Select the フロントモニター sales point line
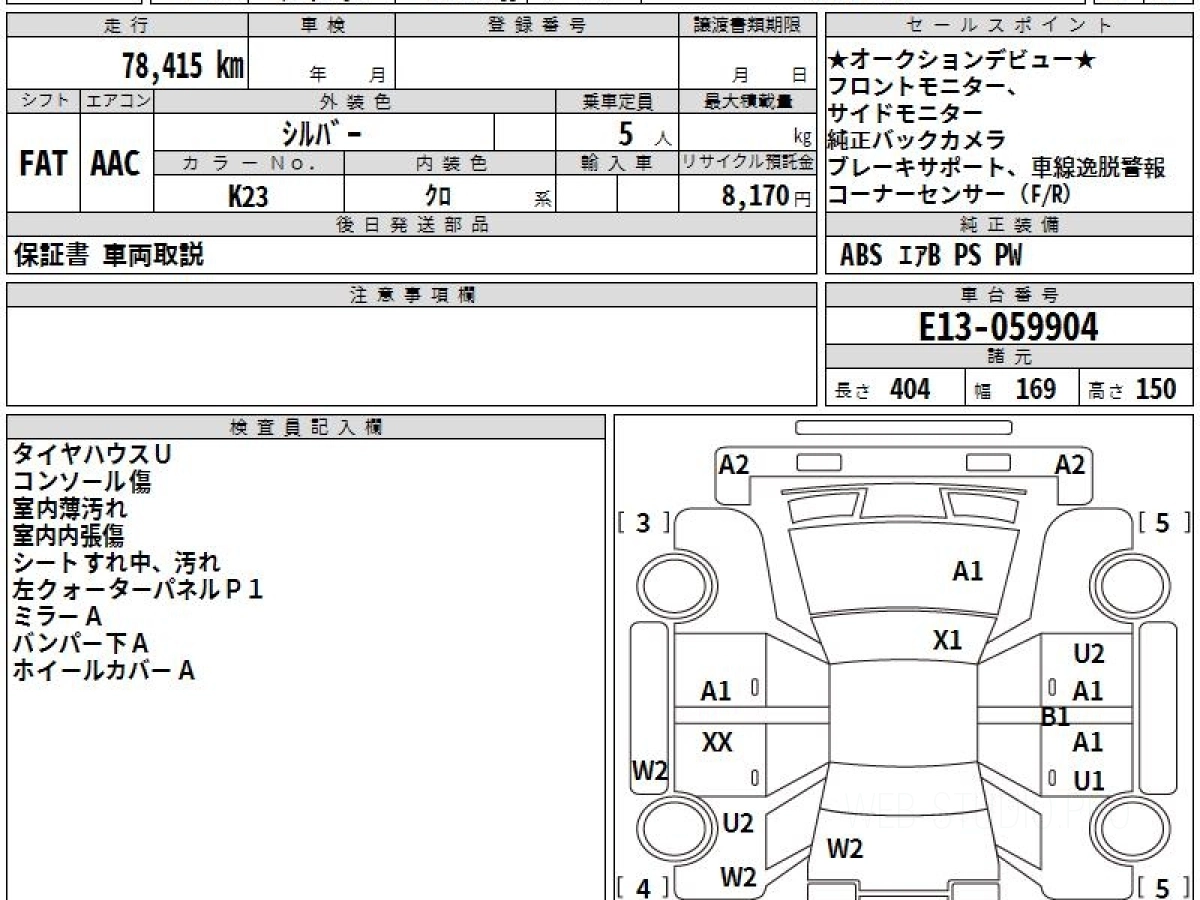 click(924, 87)
